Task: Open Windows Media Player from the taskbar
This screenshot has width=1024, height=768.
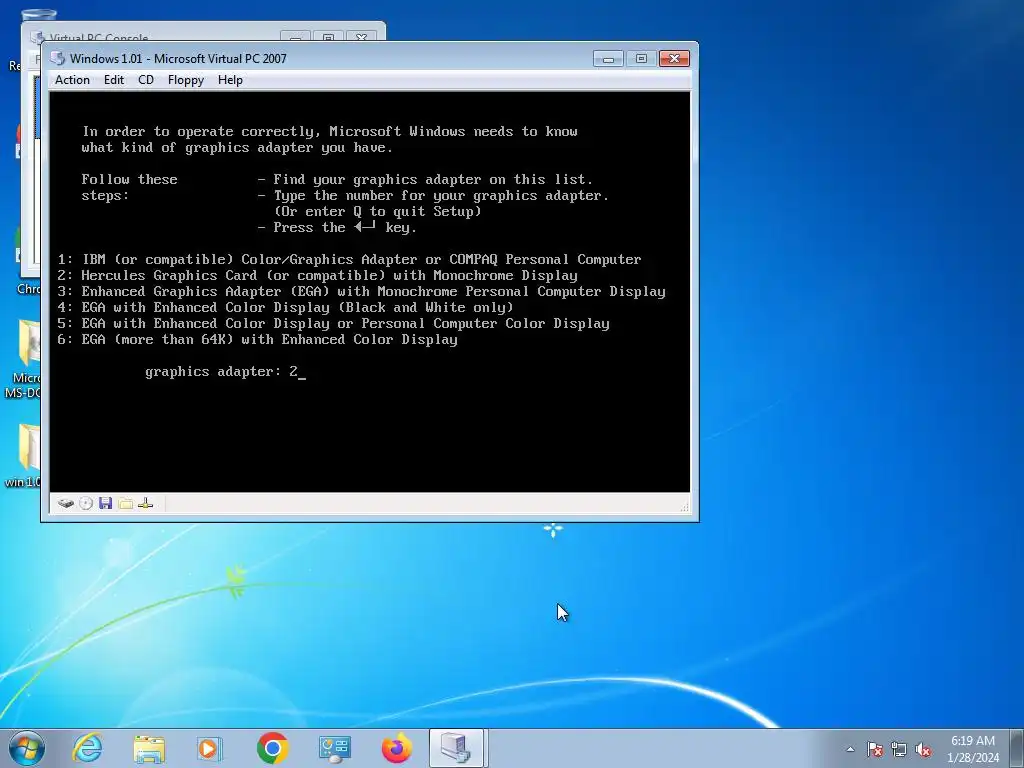Action: 210,748
